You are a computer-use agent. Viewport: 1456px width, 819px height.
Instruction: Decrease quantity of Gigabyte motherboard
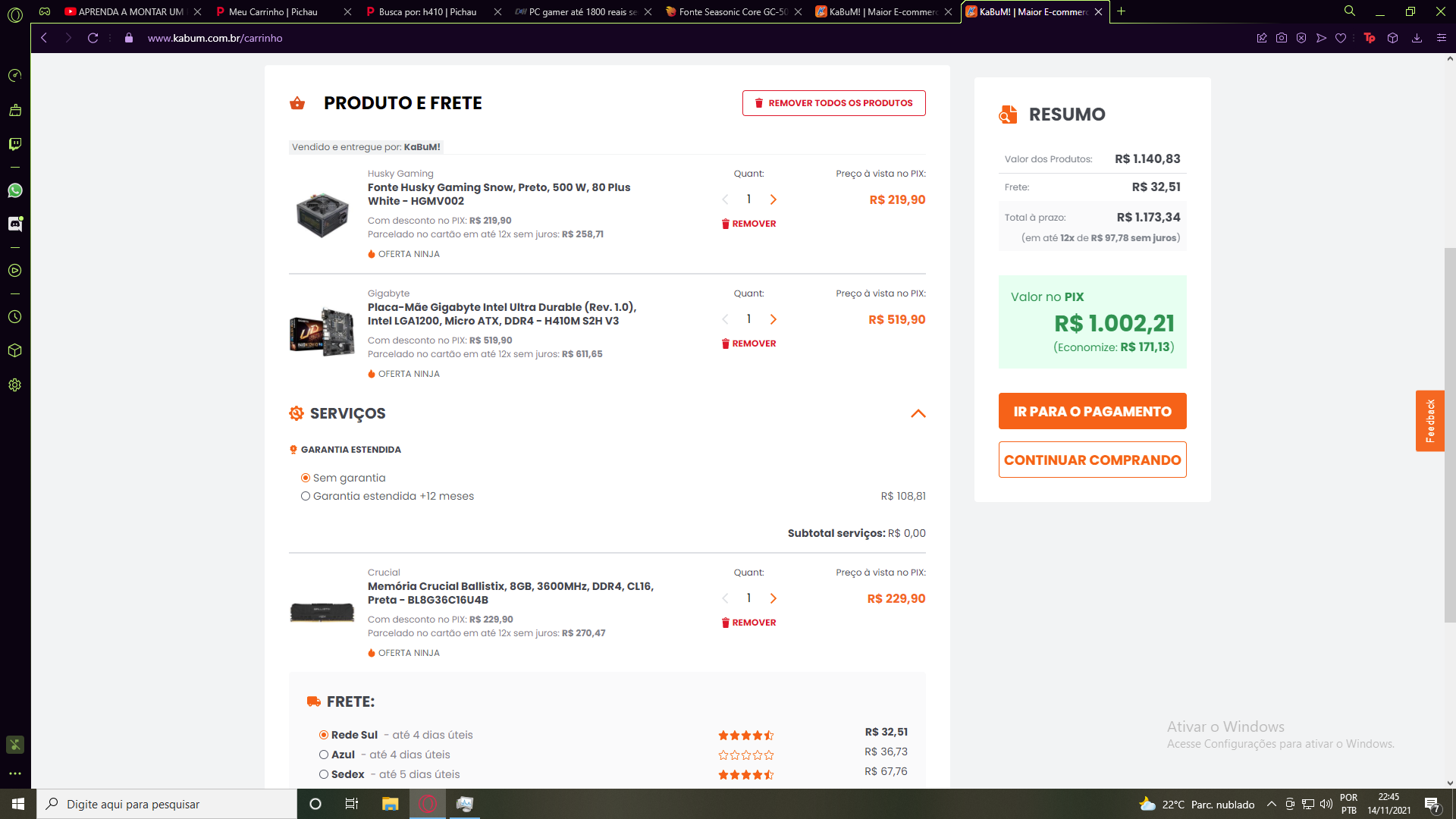tap(725, 319)
